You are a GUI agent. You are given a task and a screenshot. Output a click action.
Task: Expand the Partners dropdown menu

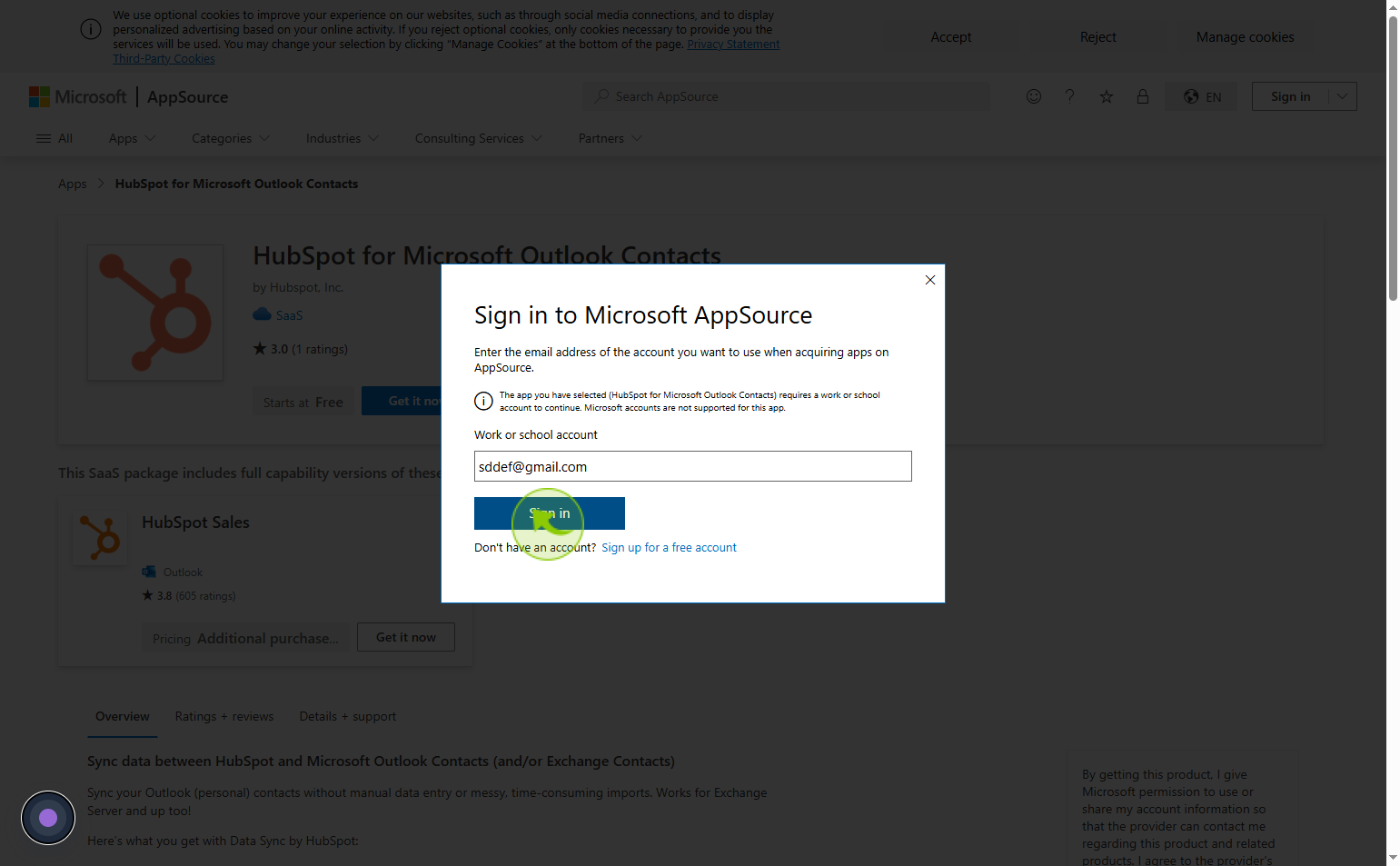(611, 138)
